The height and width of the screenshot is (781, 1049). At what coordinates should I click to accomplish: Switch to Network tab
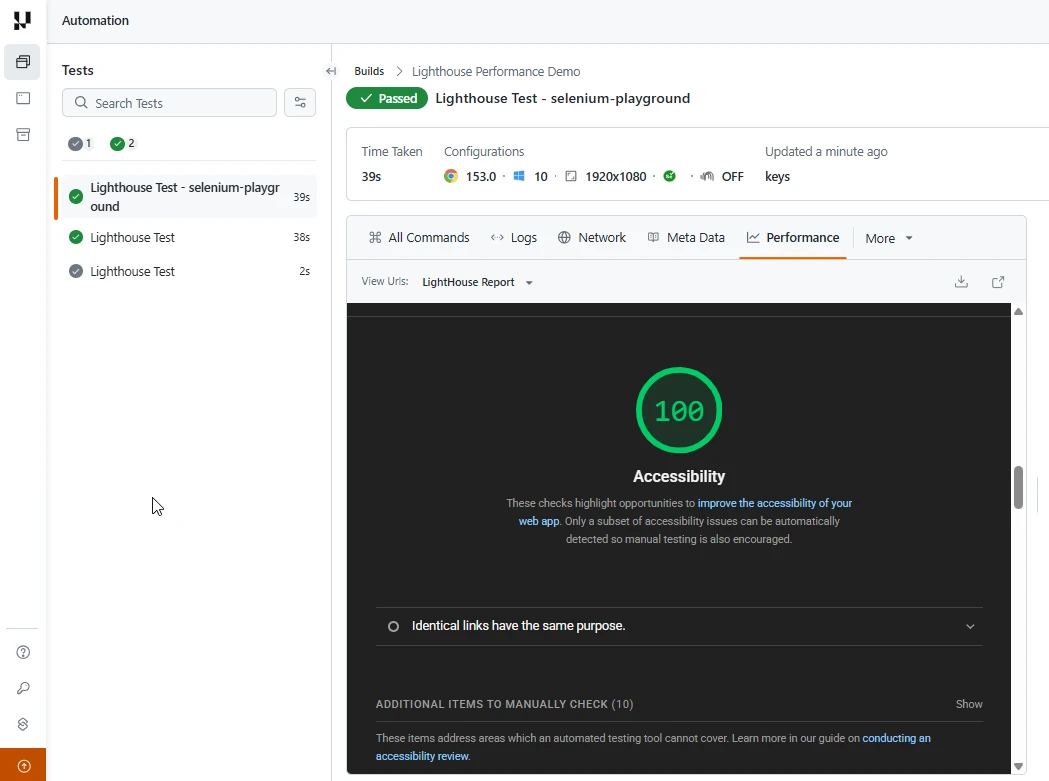tap(592, 238)
